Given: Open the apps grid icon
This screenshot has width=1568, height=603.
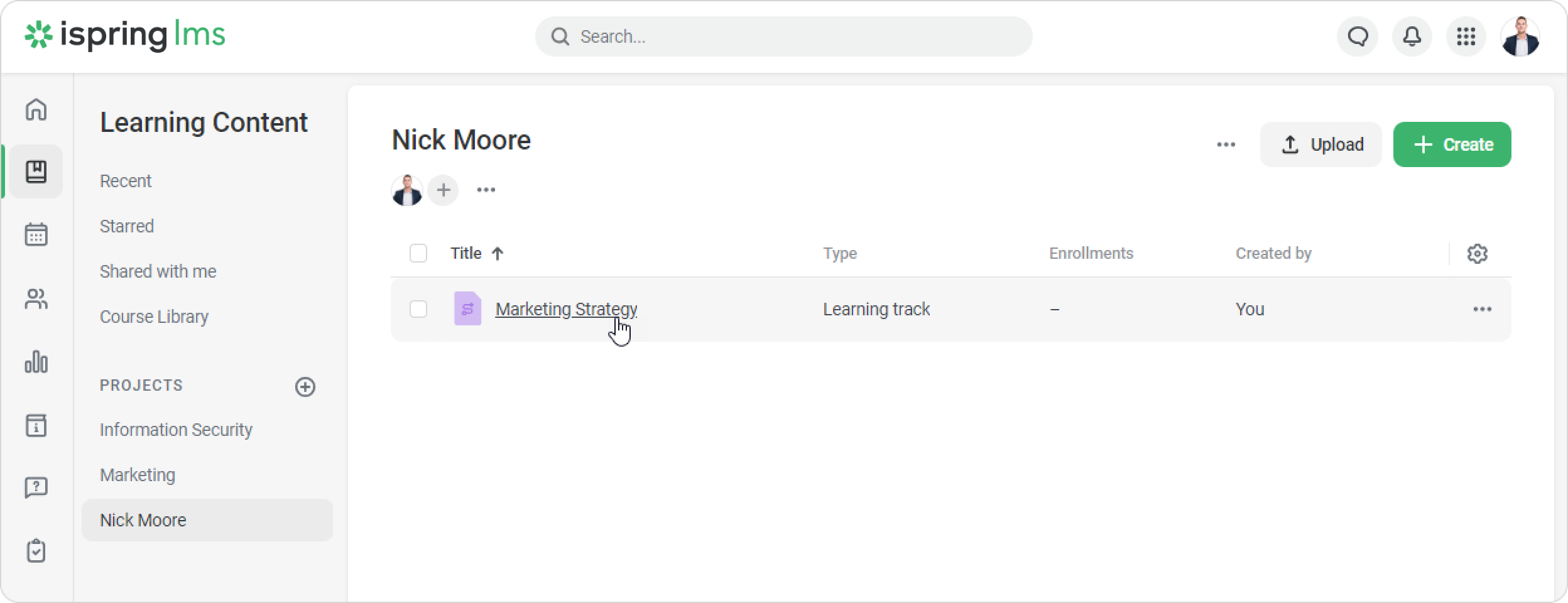Looking at the screenshot, I should tap(1466, 36).
